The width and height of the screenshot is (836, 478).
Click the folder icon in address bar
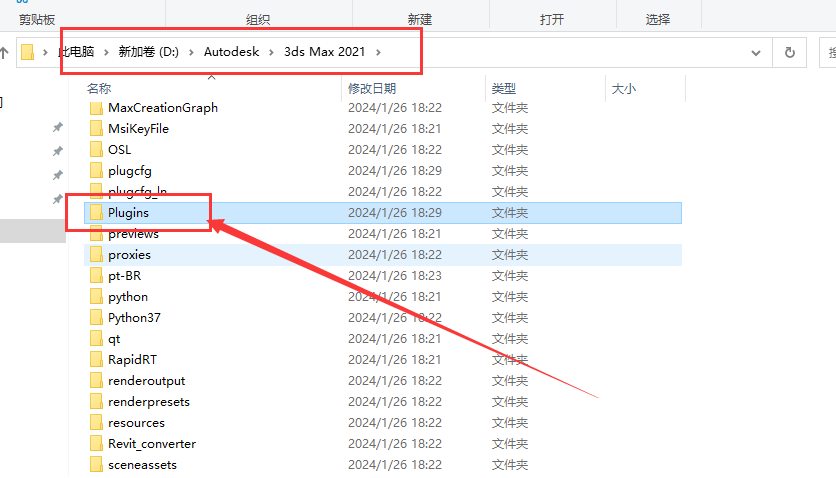click(x=28, y=52)
